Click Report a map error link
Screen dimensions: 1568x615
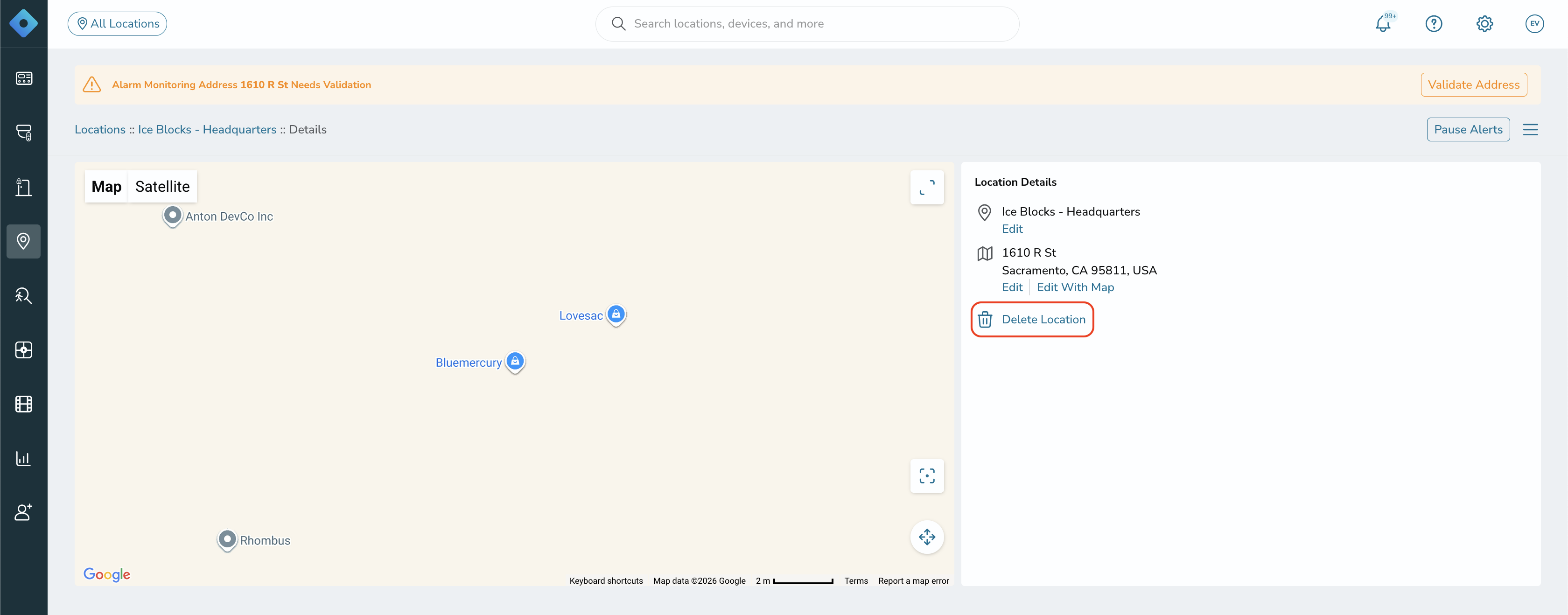[x=914, y=581]
